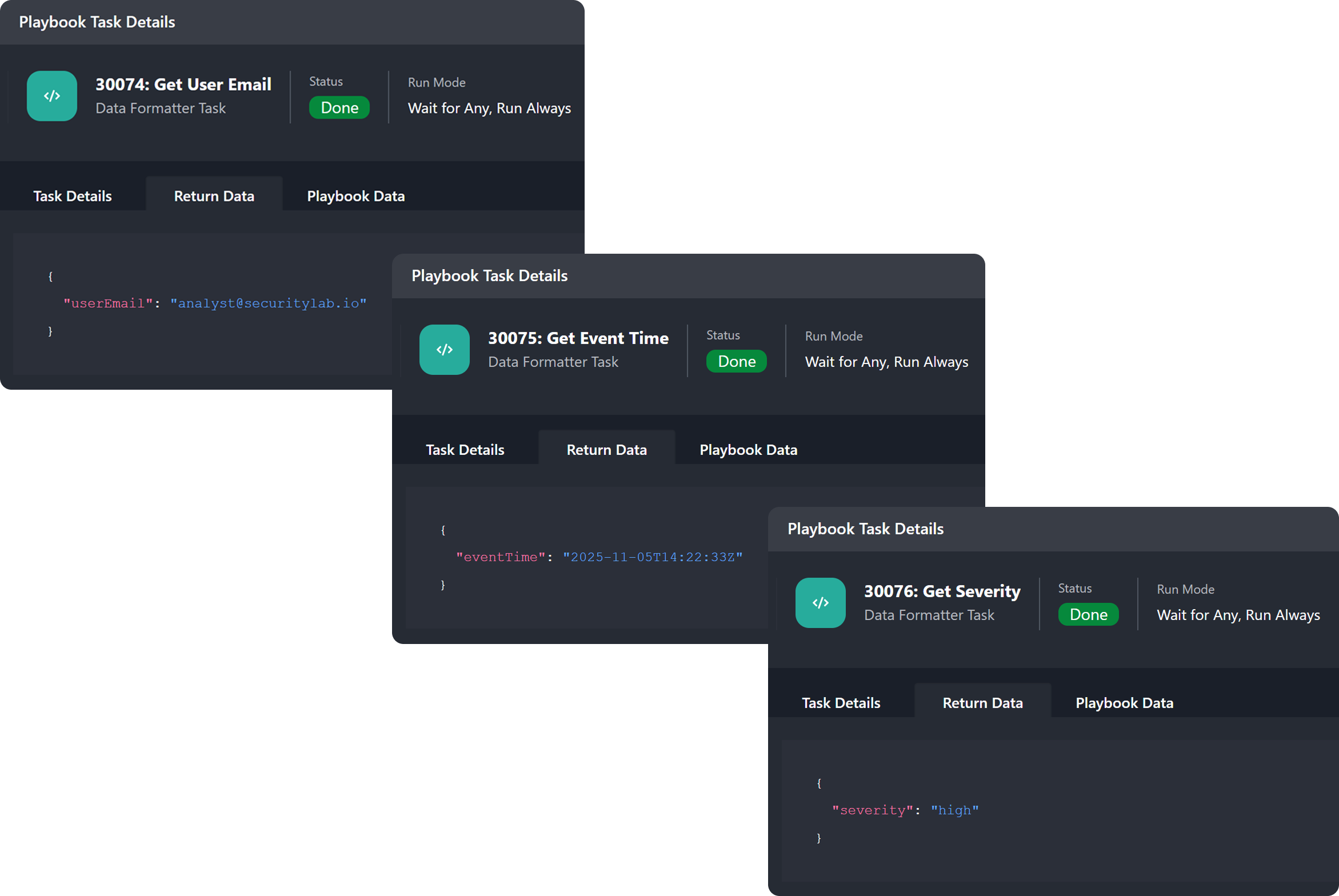Image resolution: width=1339 pixels, height=896 pixels.
Task: Select Return Data tab for task 30075
Action: (606, 450)
